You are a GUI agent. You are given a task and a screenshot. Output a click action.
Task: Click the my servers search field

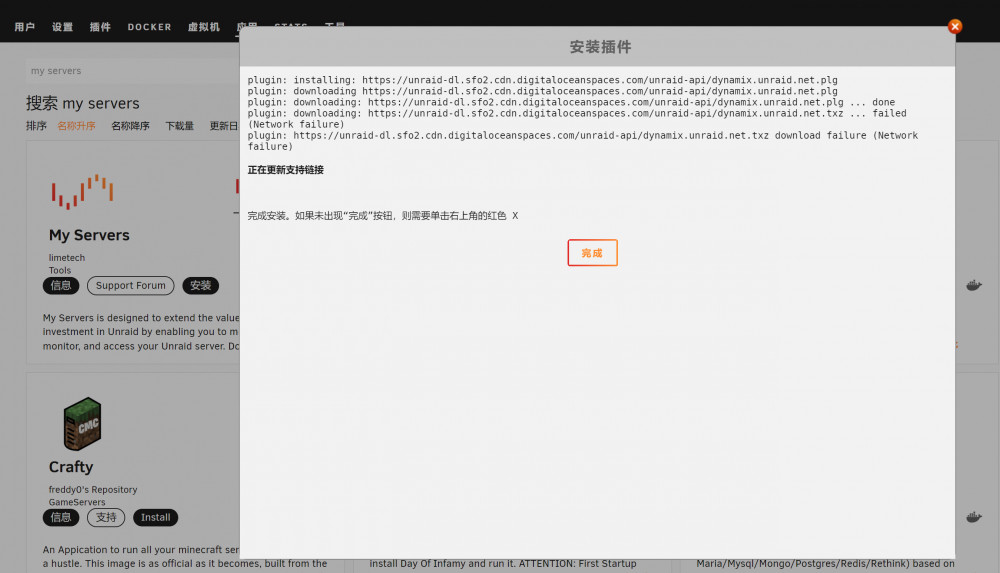[x=133, y=71]
